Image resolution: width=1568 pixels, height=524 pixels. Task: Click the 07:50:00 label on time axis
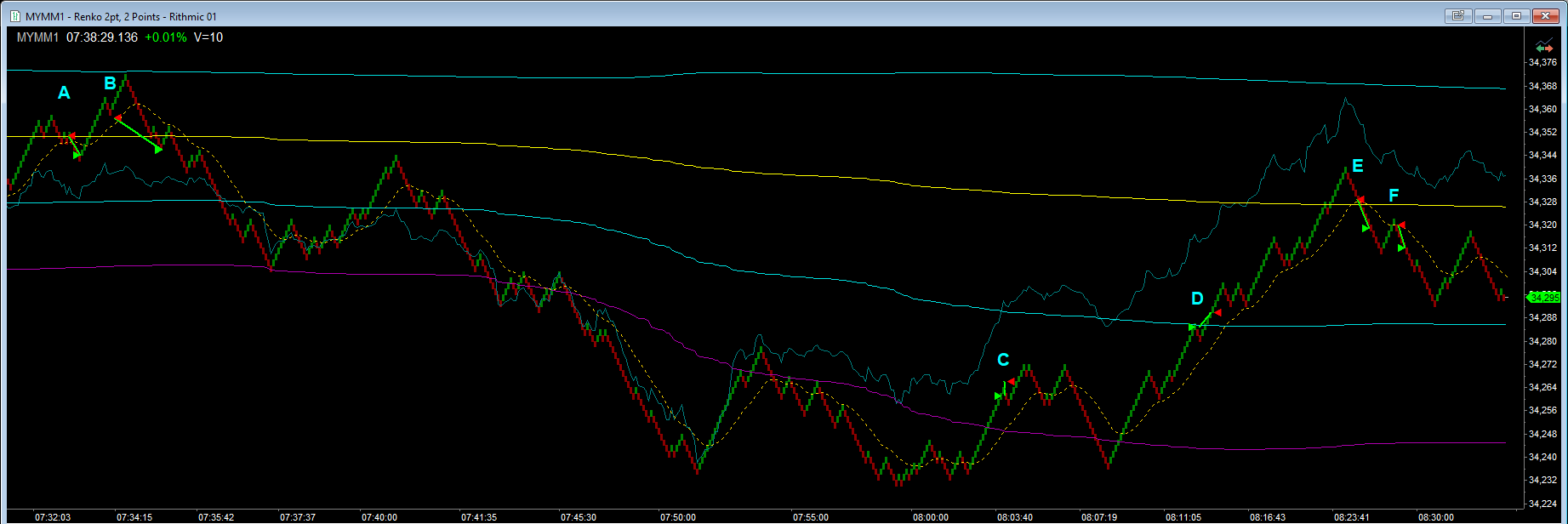pos(678,516)
